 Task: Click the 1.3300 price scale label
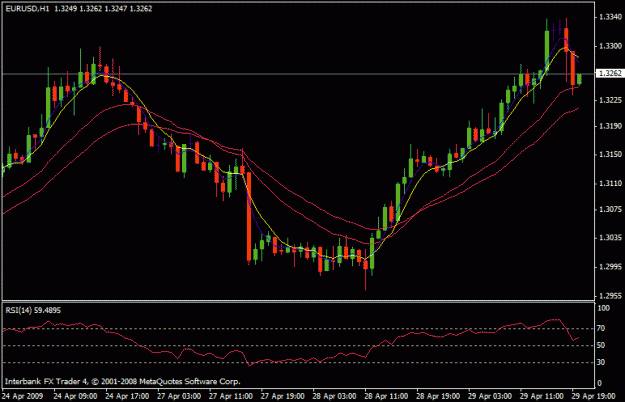(610, 46)
